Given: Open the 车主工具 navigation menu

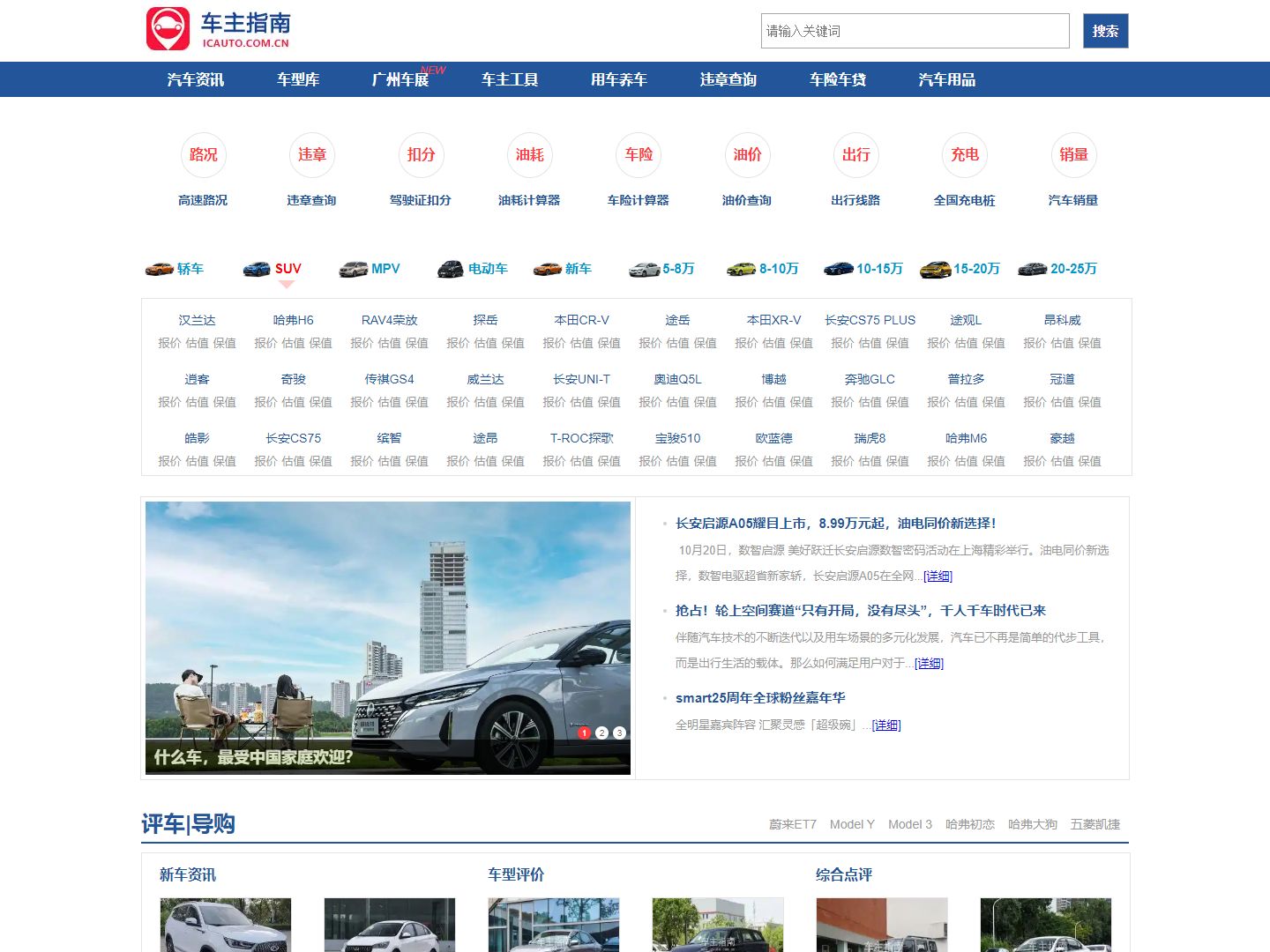Looking at the screenshot, I should click(510, 79).
